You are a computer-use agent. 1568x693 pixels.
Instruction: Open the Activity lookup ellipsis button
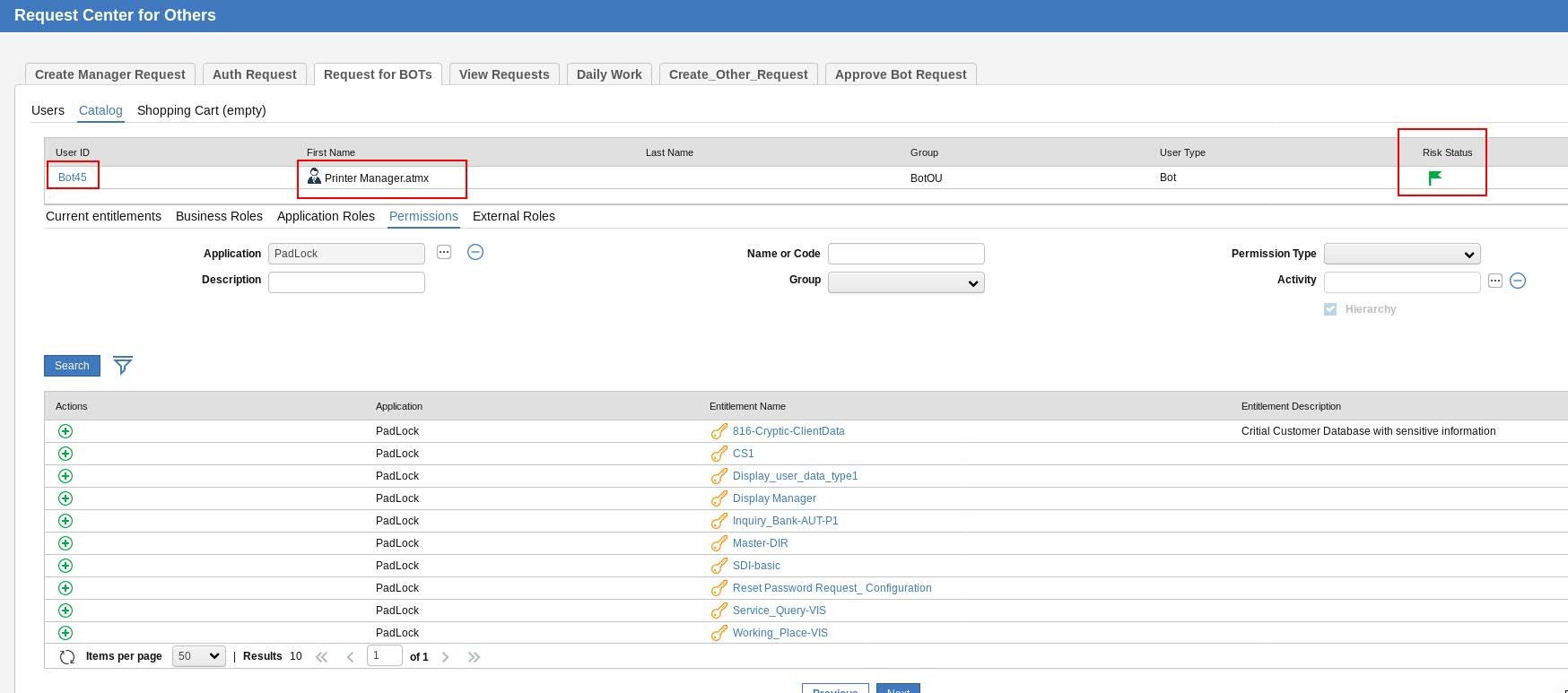point(1494,281)
